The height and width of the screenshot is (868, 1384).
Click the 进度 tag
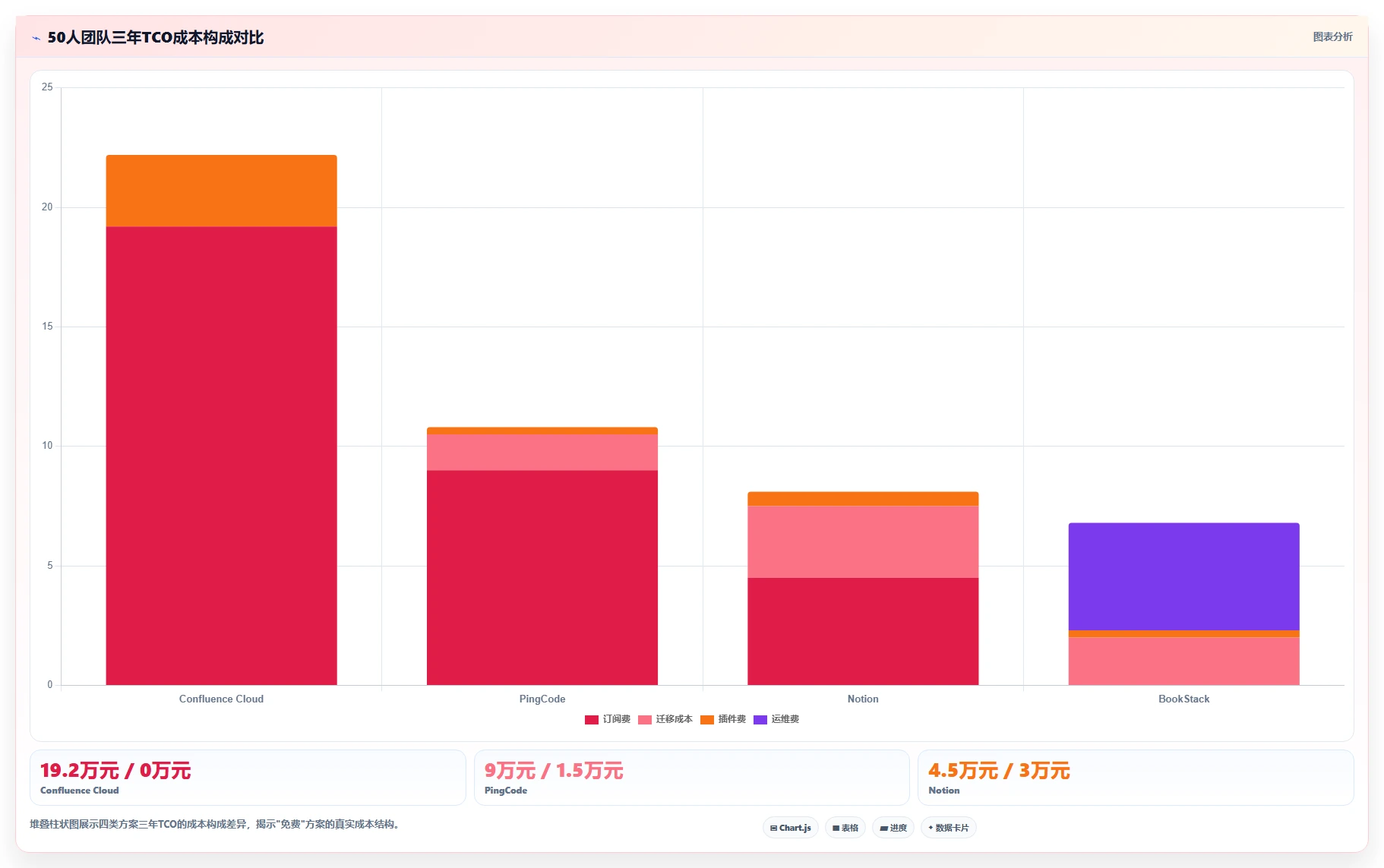tap(893, 828)
